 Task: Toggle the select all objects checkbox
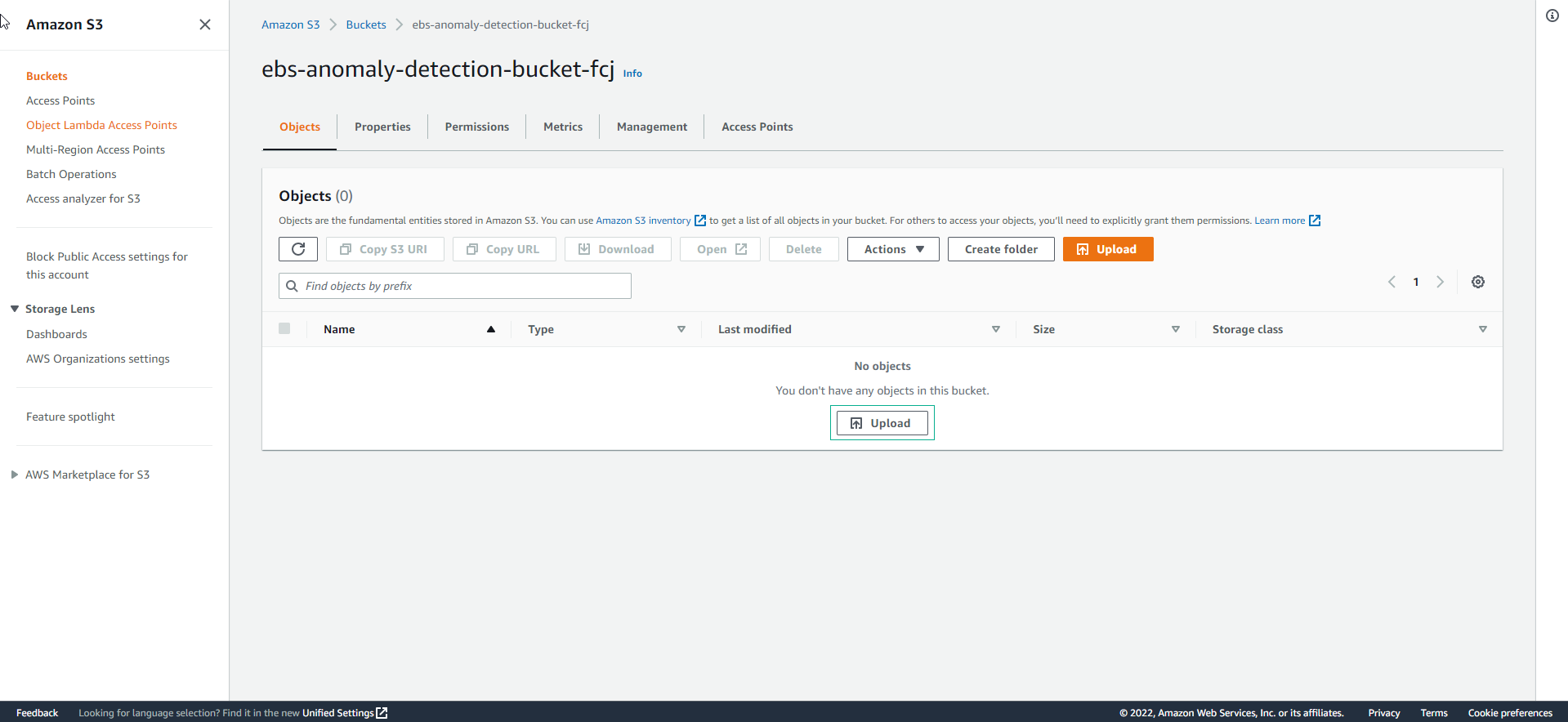click(284, 328)
